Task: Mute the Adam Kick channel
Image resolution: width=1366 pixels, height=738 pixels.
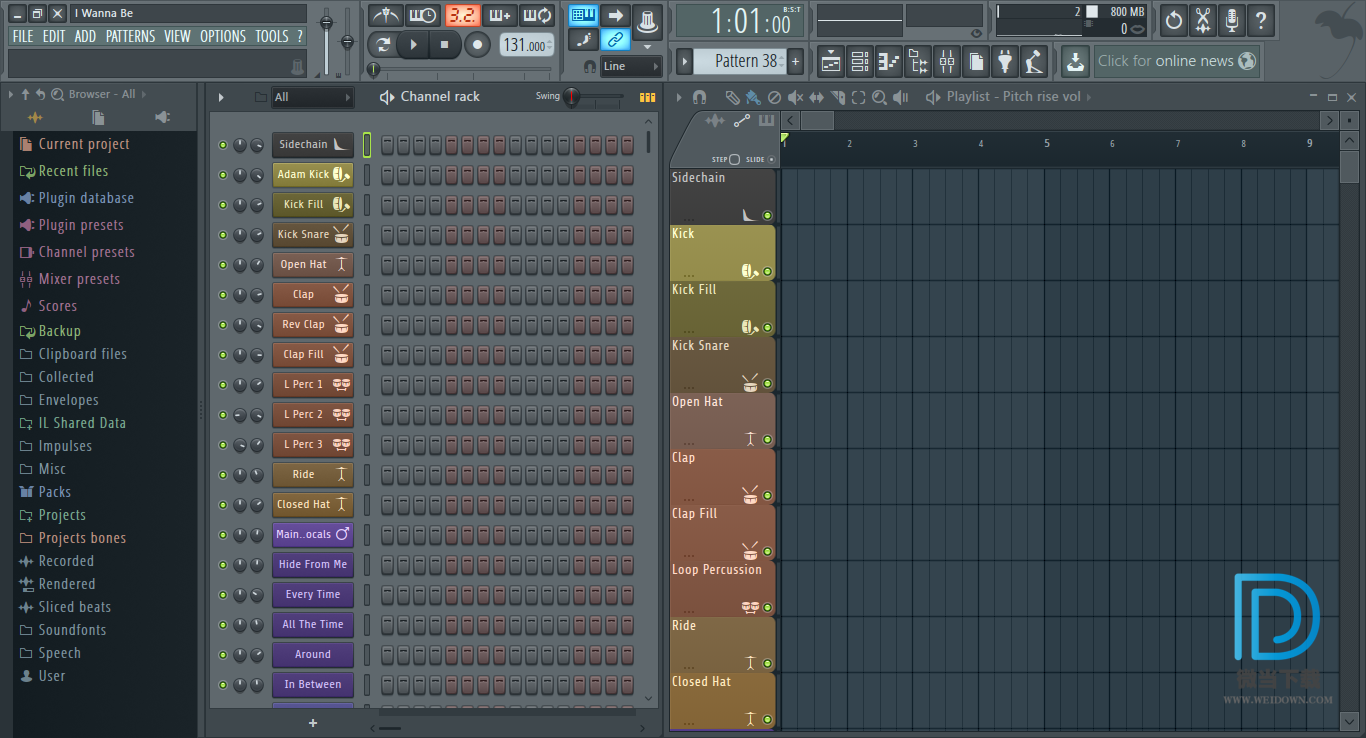Action: (223, 175)
